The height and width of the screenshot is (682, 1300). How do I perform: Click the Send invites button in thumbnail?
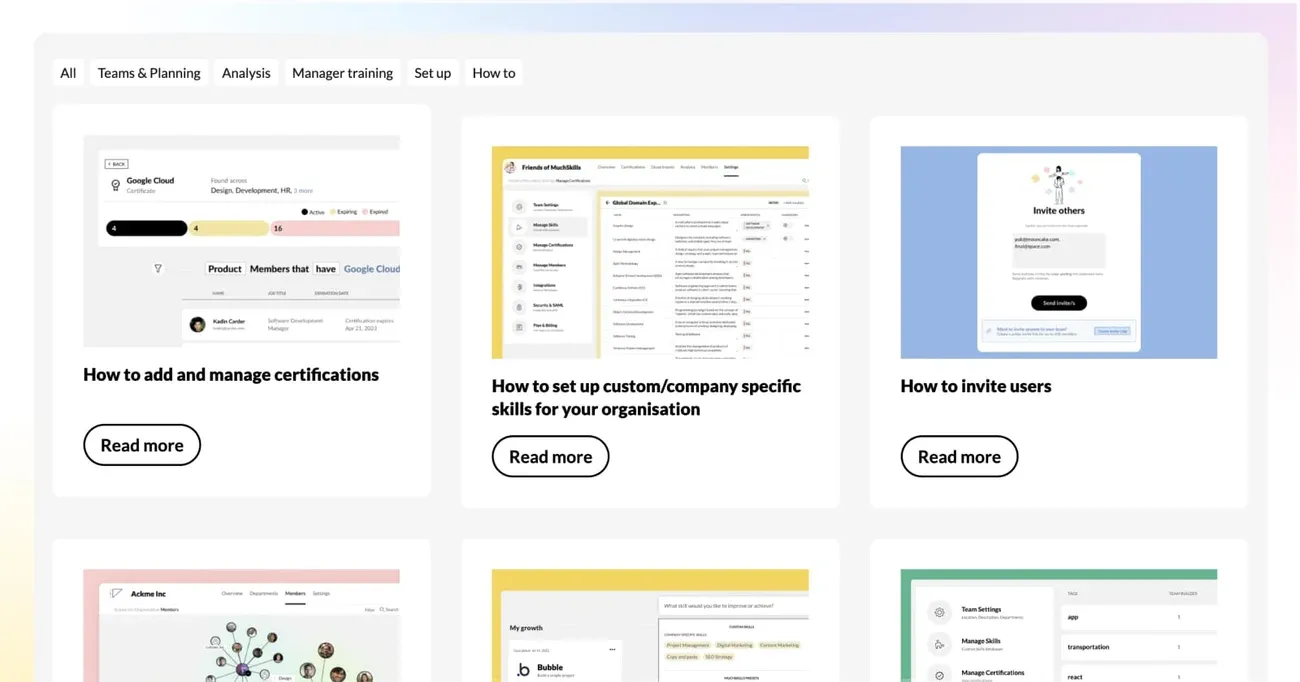point(1059,303)
